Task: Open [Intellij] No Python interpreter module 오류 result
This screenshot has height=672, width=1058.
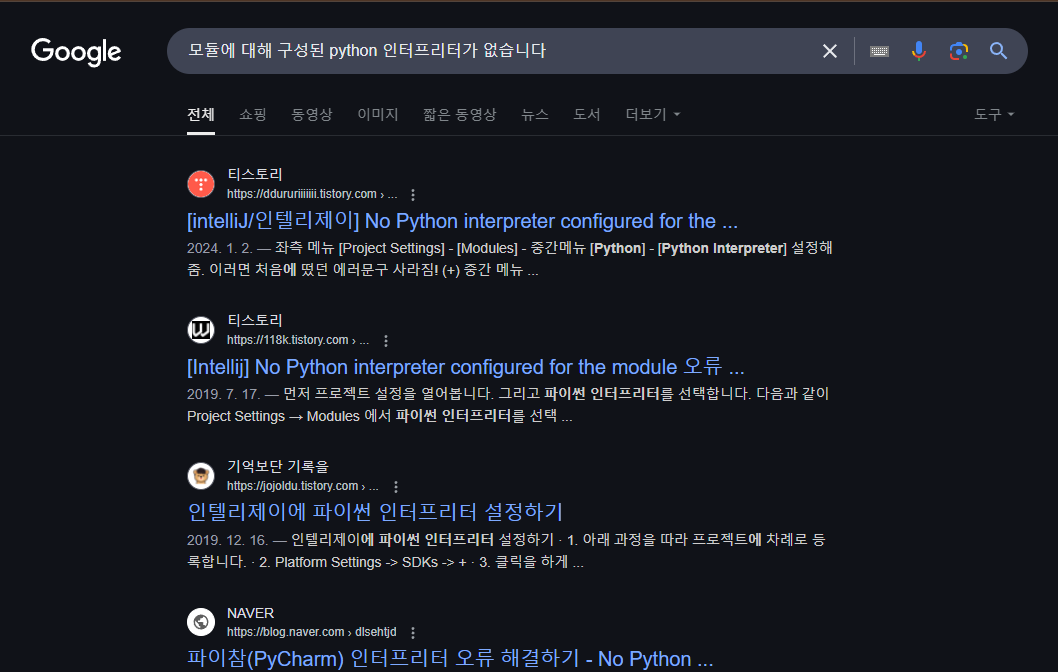Action: point(466,367)
